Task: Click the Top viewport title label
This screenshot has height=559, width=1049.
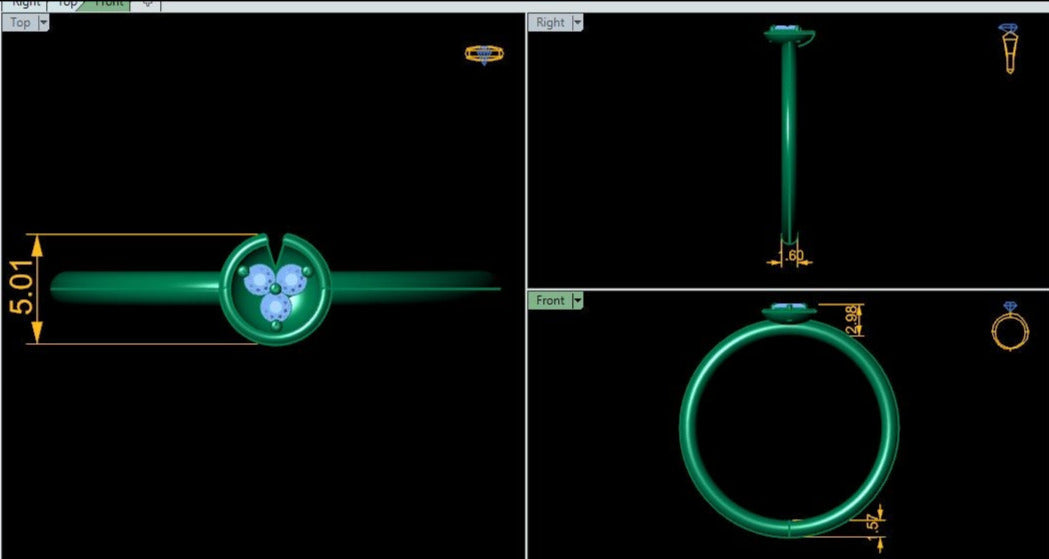Action: coord(20,22)
